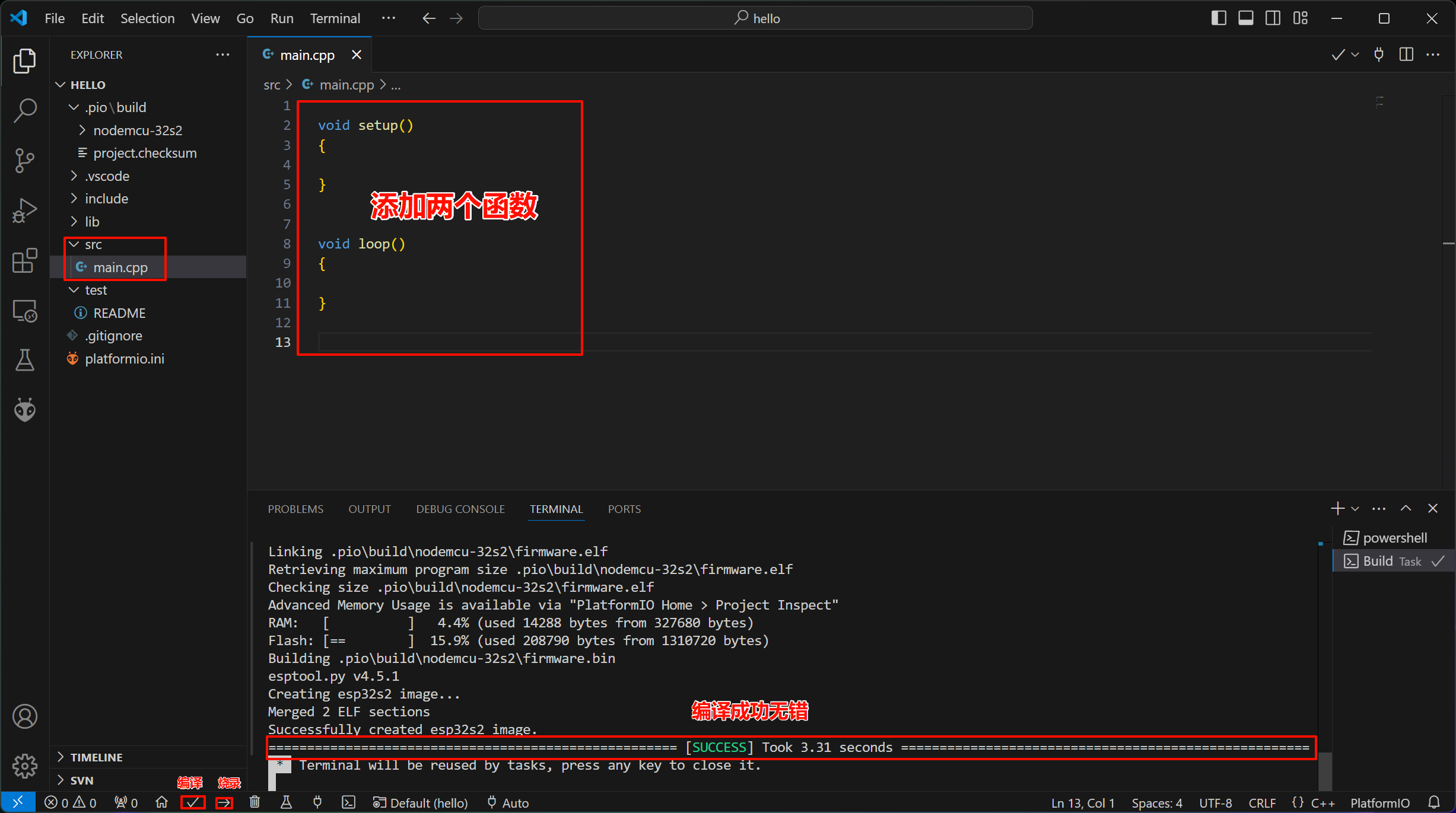Viewport: 1456px width, 813px height.
Task: Open platformio.ini in the explorer
Action: point(124,359)
